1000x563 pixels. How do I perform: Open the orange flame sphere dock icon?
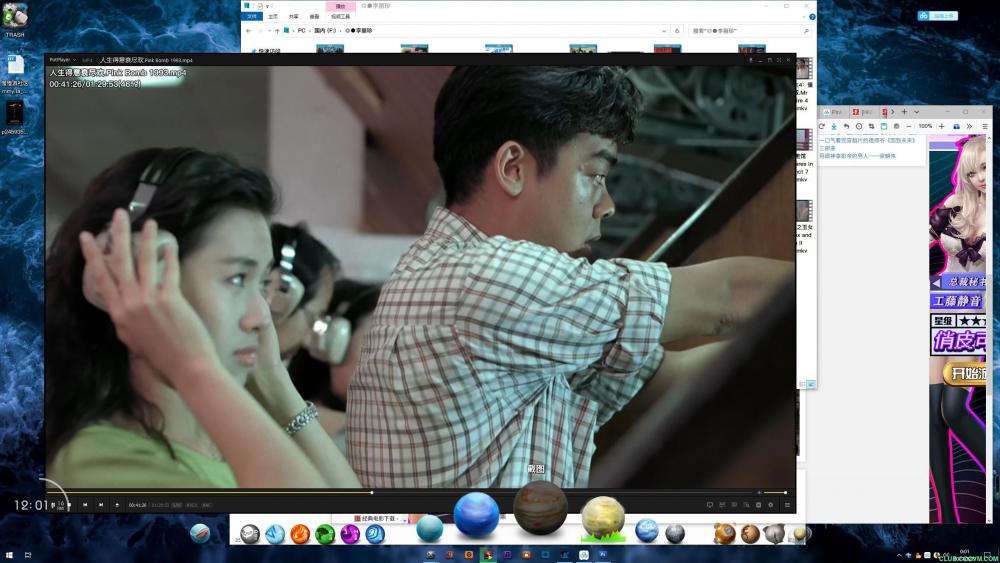[300, 534]
